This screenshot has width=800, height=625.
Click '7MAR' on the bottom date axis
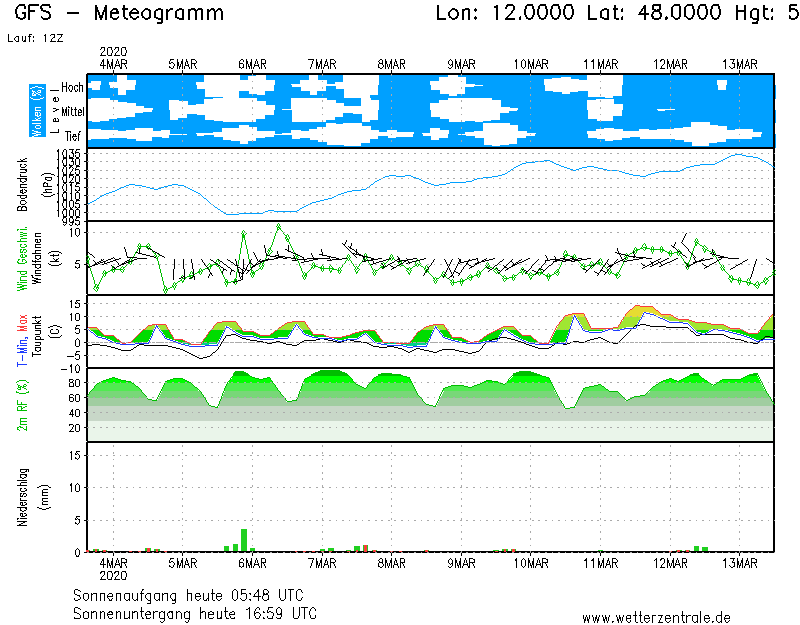[322, 564]
